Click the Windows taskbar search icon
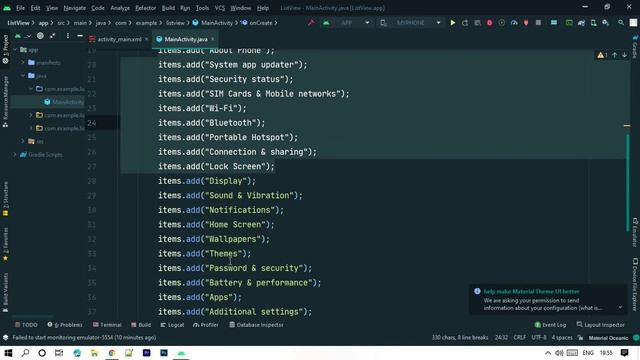This screenshot has width=640, height=360. pyautogui.click(x=25, y=353)
